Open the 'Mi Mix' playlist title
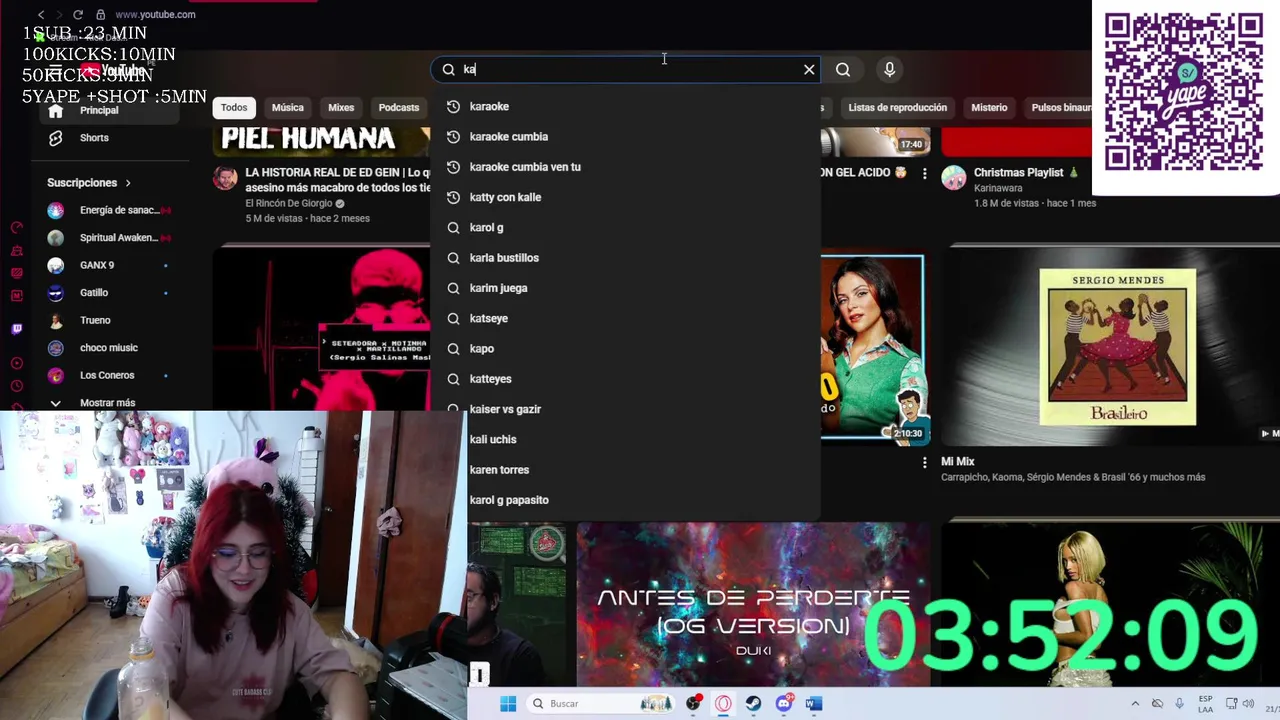1280x720 pixels. click(x=957, y=461)
